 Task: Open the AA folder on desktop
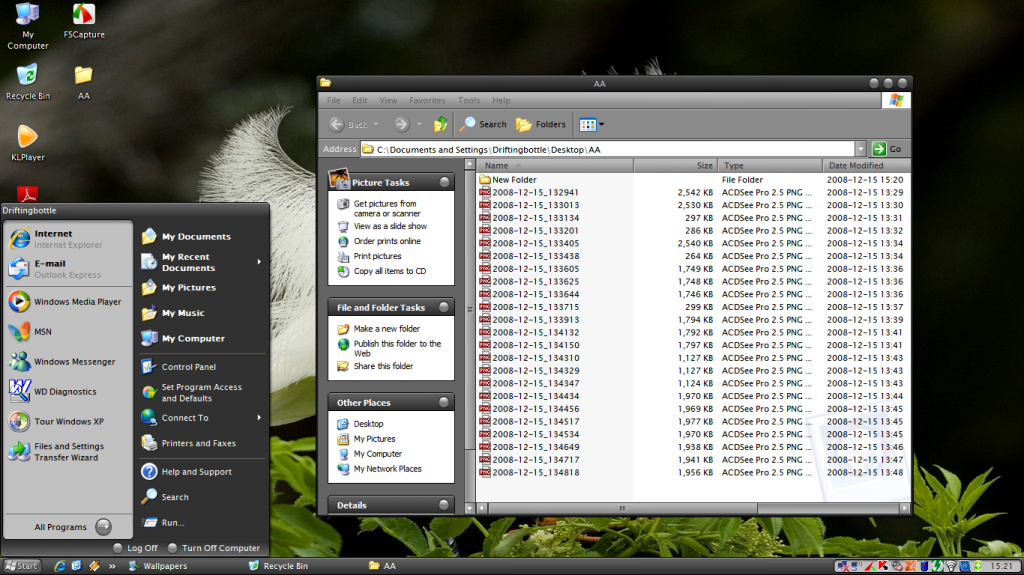84,82
